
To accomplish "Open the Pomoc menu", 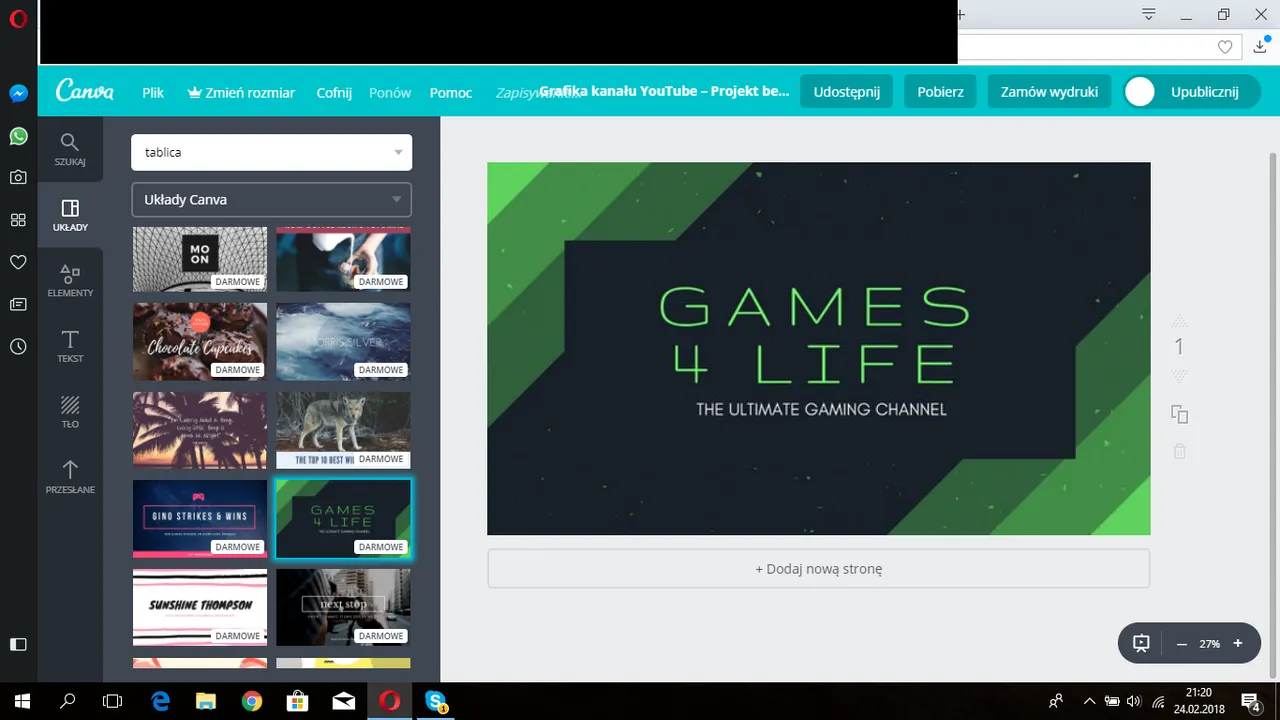I will click(451, 92).
